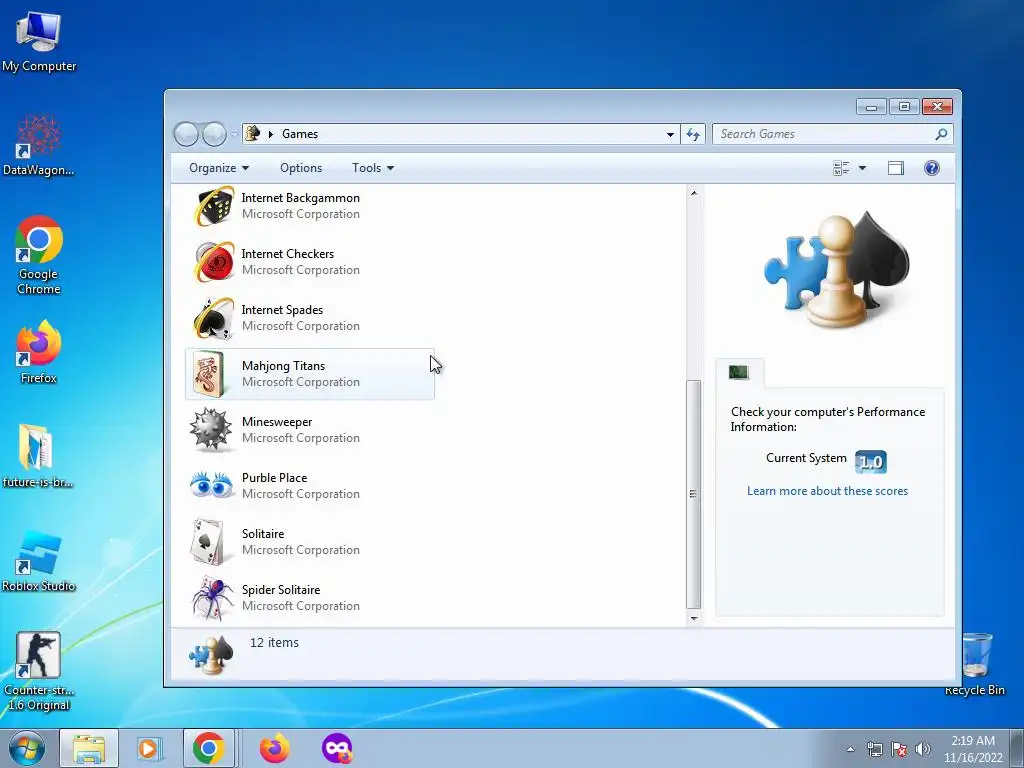Click the Windows Experience Index 1.0 badge
The height and width of the screenshot is (768, 1024).
pos(871,462)
